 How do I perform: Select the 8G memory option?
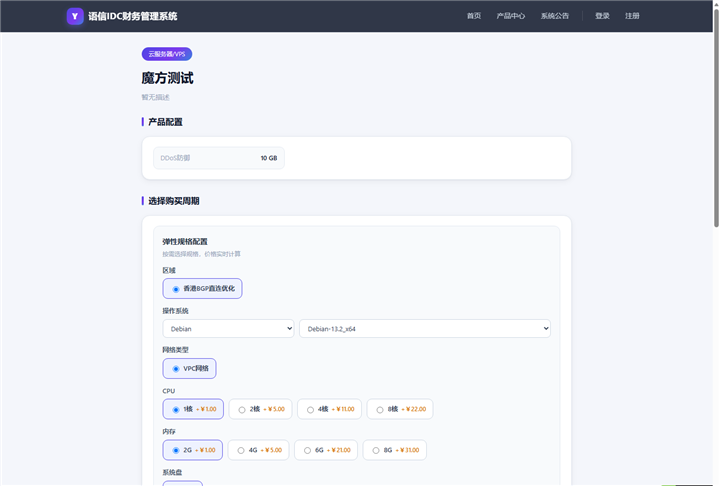394,450
